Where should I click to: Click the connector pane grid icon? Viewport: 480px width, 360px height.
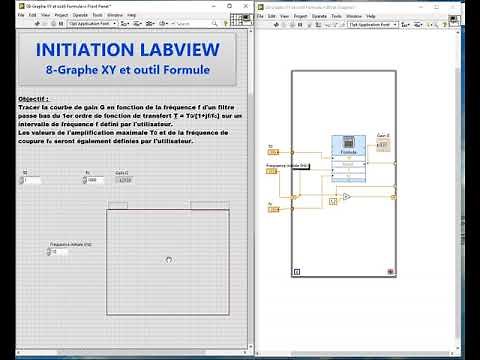pos(236,19)
